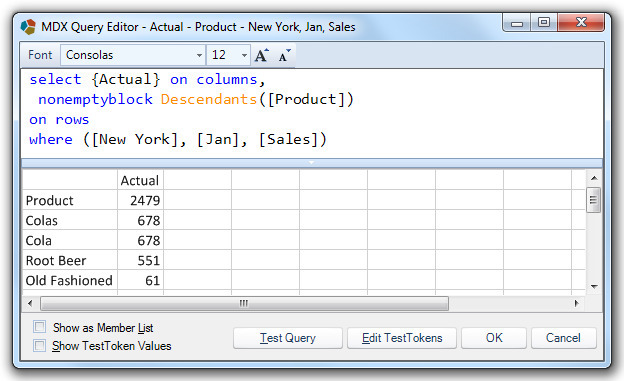Click the select keyword in query
This screenshot has height=381, width=624.
click(55, 79)
